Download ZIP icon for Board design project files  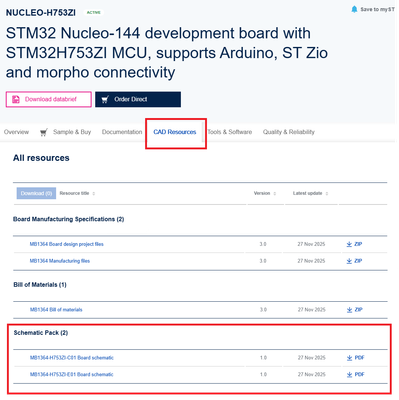[x=349, y=244]
